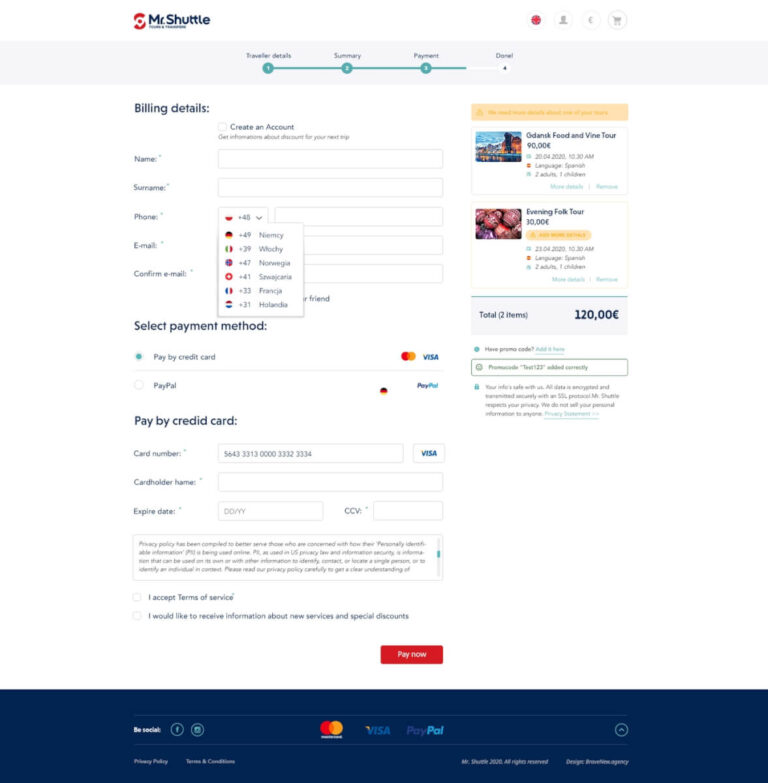Open More details for Evening Folk Tour
The image size is (768, 783).
coord(568,279)
